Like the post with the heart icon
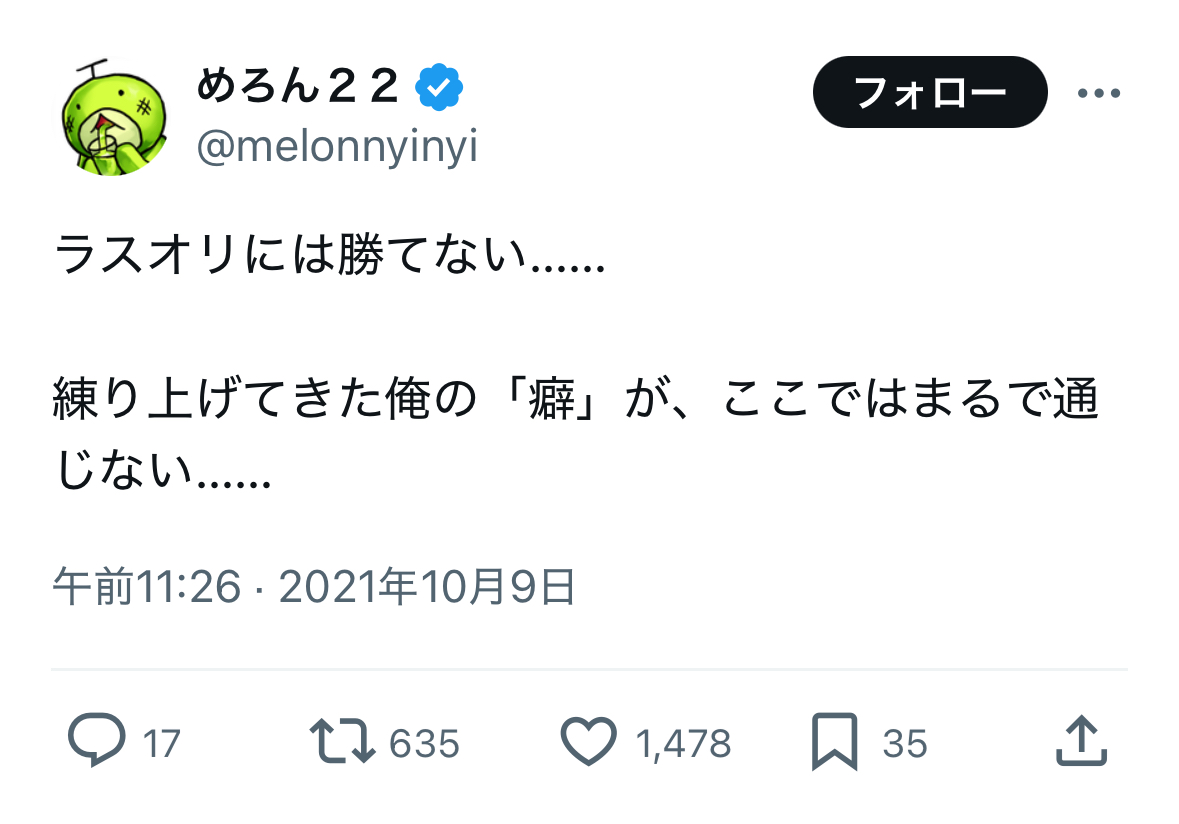This screenshot has height=824, width=1179. [x=590, y=742]
